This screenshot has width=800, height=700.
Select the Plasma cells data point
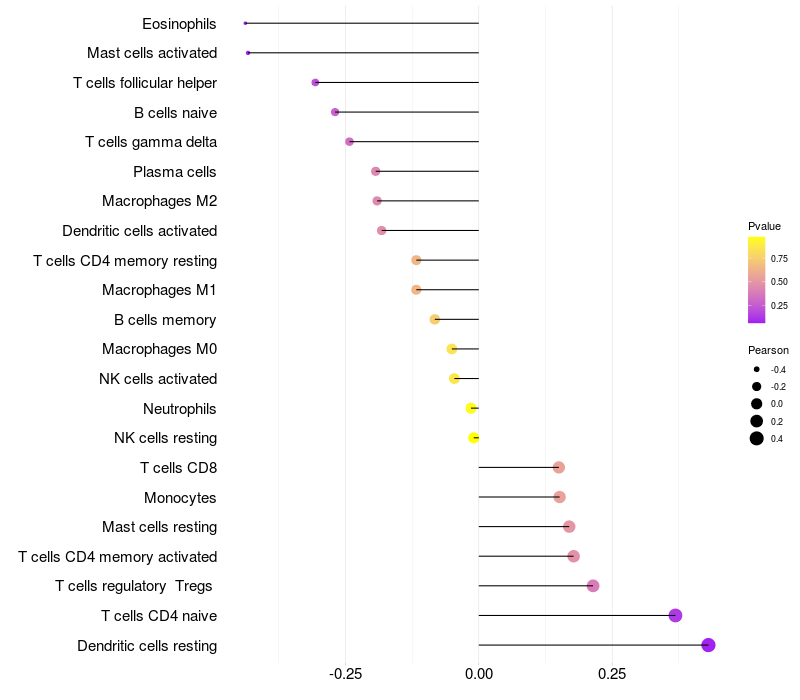point(376,171)
